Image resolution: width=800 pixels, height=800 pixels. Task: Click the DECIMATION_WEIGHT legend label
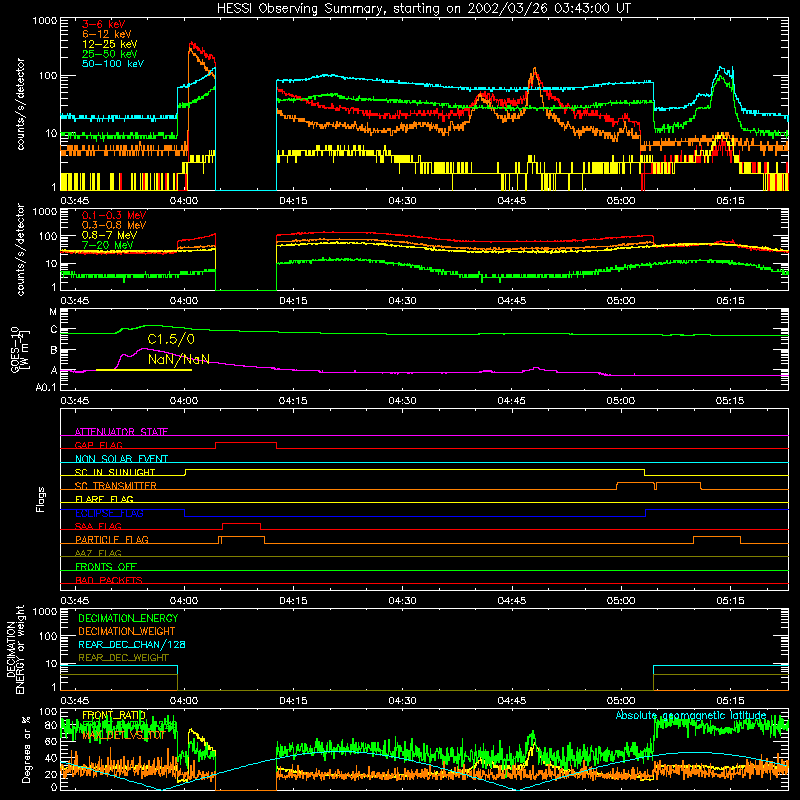[x=127, y=631]
